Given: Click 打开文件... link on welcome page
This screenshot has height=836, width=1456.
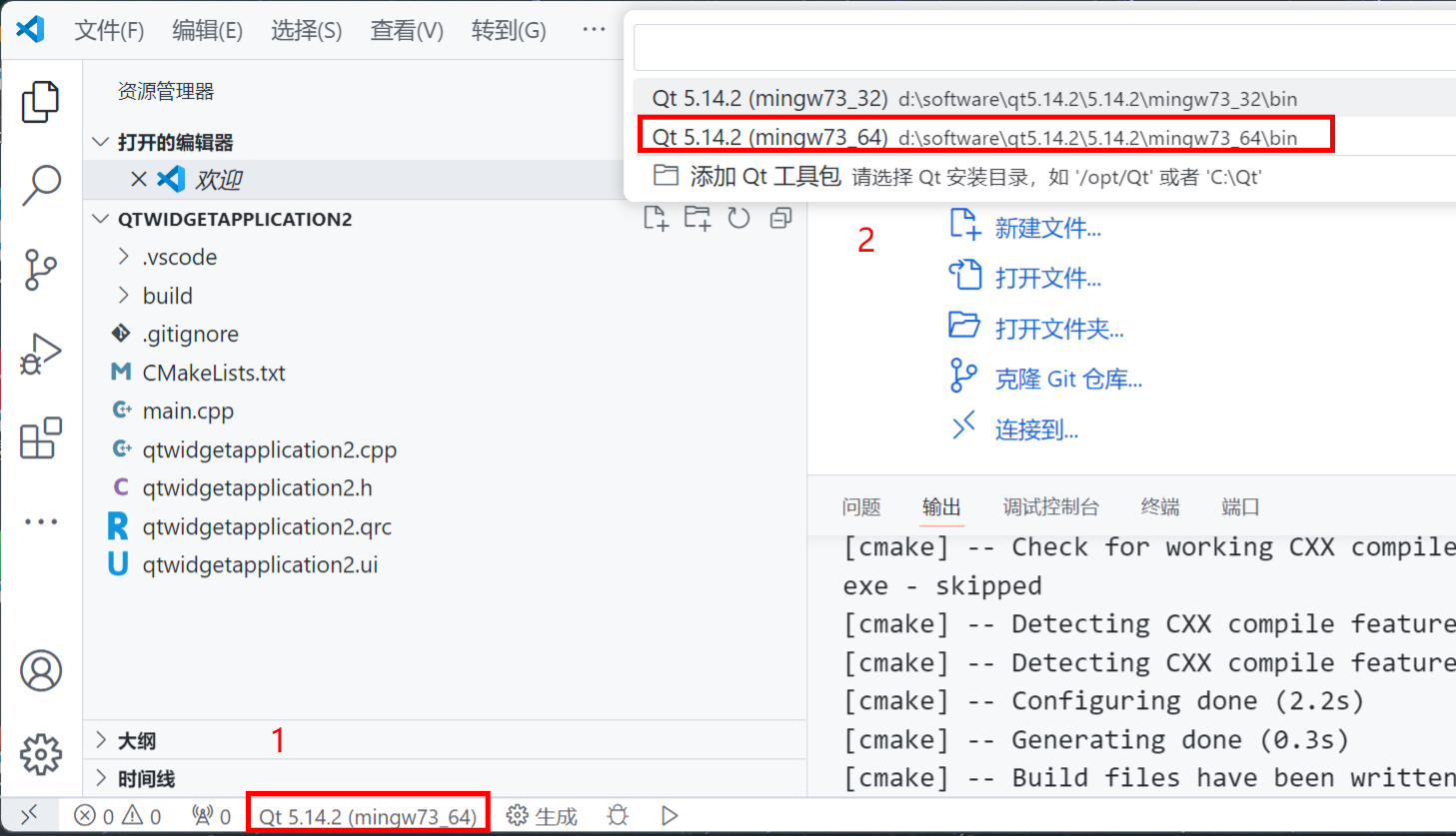Looking at the screenshot, I should pyautogui.click(x=1047, y=279).
